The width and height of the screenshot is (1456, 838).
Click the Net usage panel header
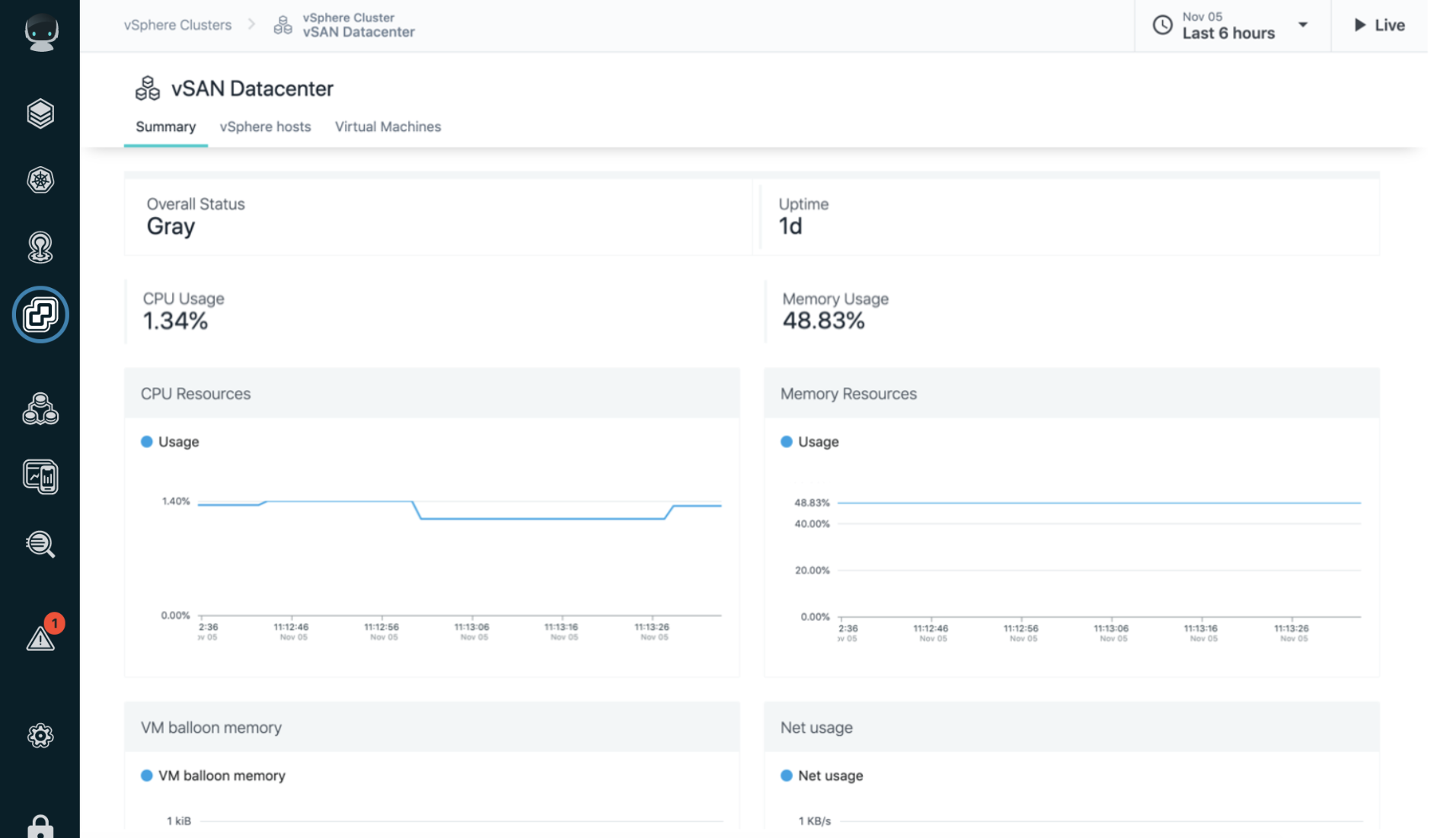1071,727
